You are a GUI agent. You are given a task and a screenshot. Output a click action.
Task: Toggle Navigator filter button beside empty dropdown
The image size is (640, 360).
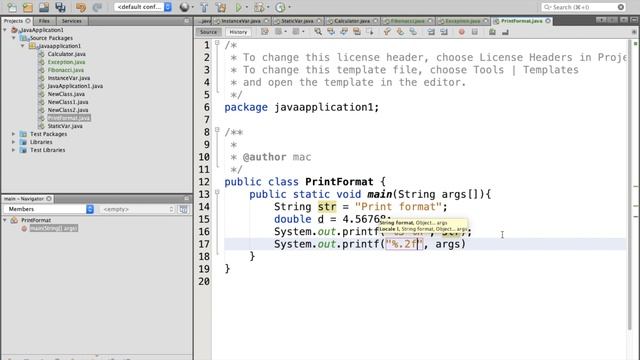tap(184, 209)
